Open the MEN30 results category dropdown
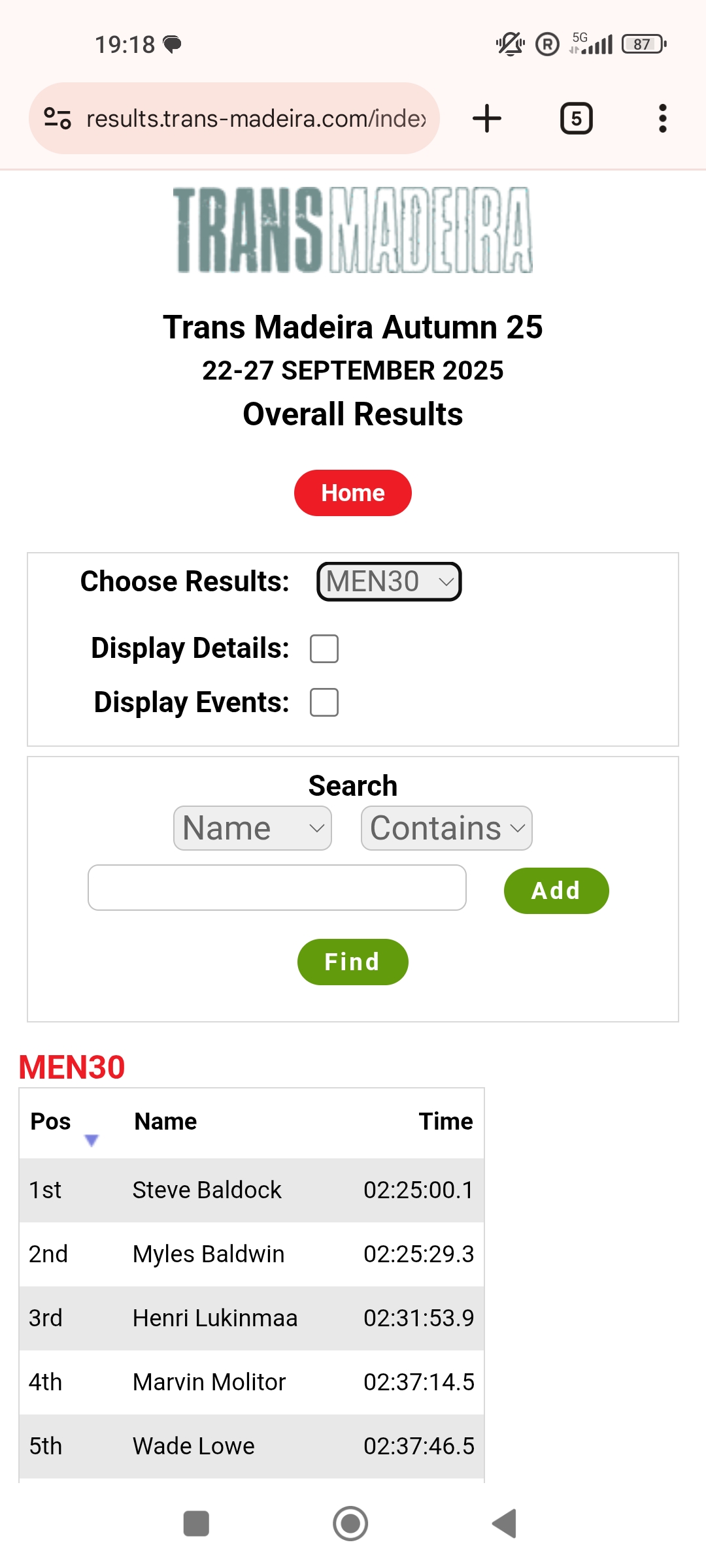706x1568 pixels. click(389, 581)
